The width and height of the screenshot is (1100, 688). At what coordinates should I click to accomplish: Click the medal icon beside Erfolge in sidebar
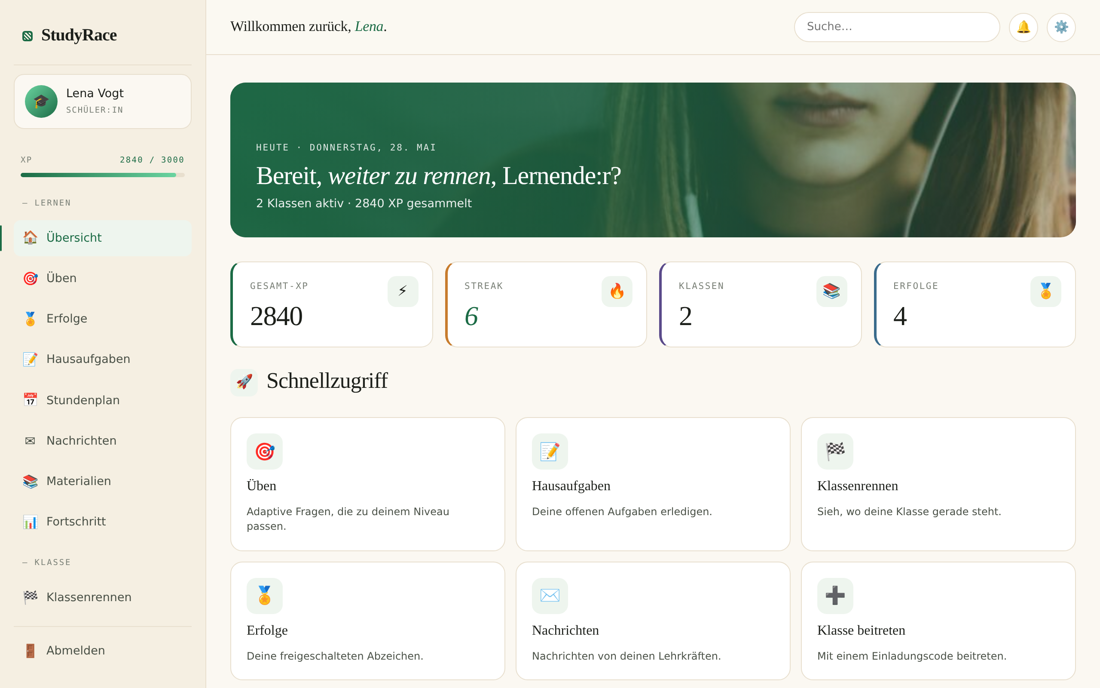tap(30, 318)
